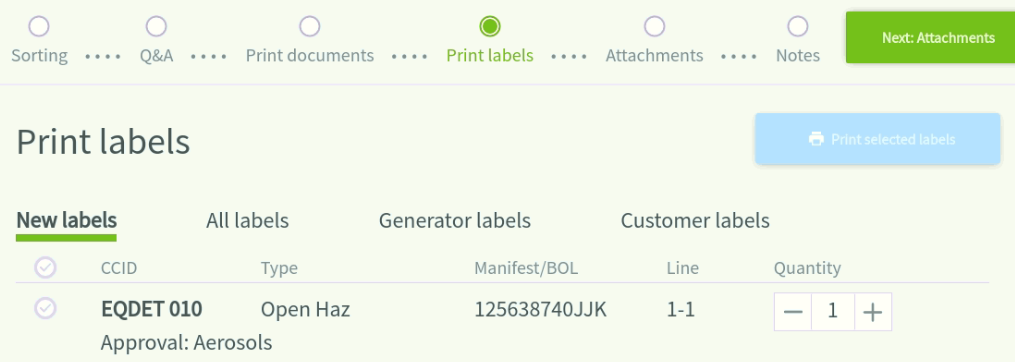The image size is (1015, 362).
Task: Click the Sorting step circle
Action: tap(39, 27)
